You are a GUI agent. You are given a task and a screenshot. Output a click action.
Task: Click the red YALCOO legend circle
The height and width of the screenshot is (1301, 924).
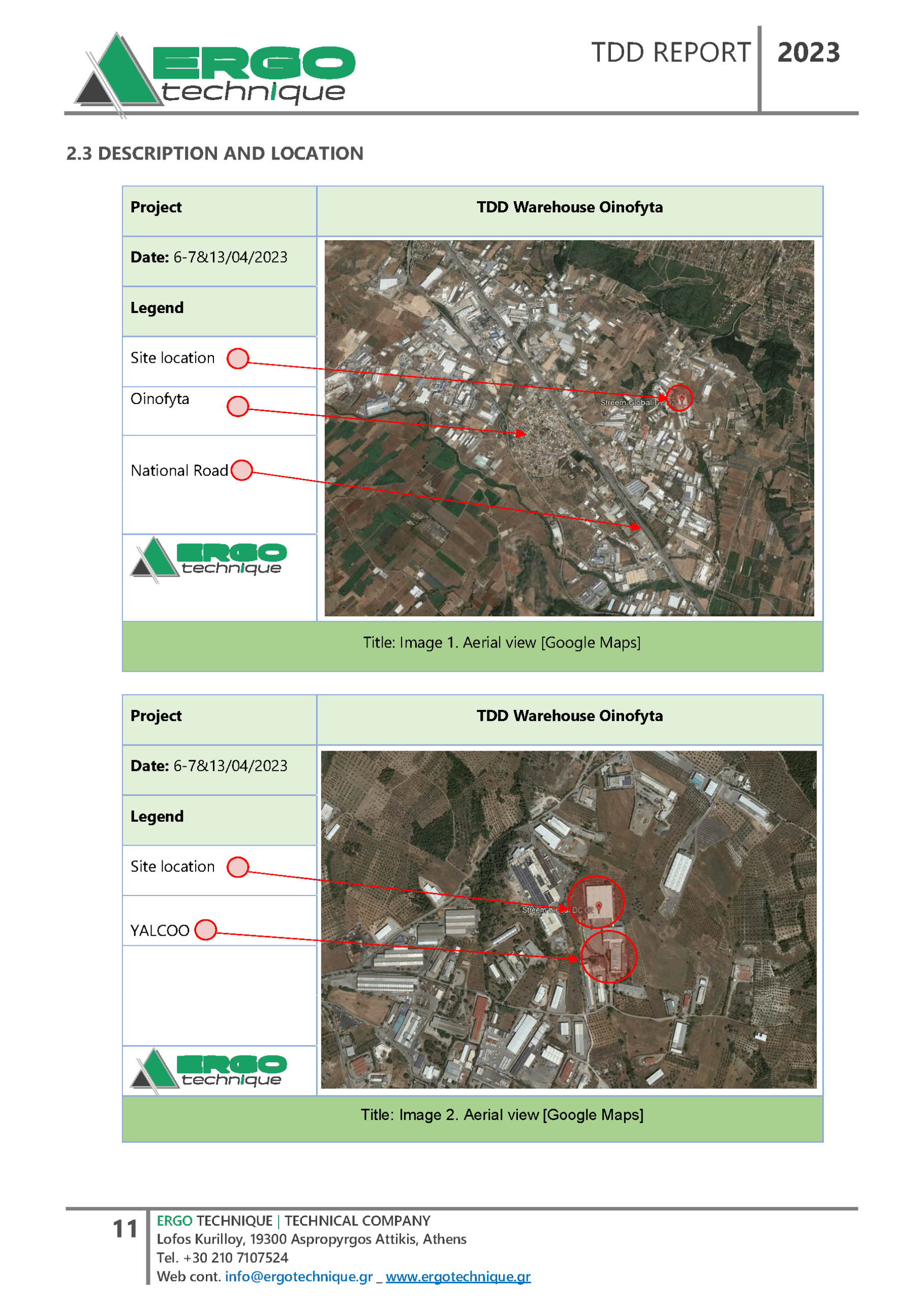[x=205, y=930]
